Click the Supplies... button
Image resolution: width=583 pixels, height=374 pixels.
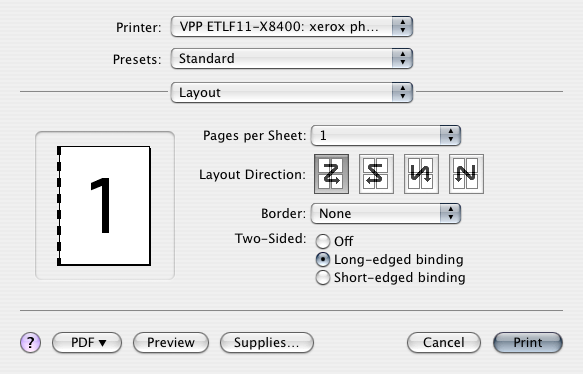[x=267, y=342]
